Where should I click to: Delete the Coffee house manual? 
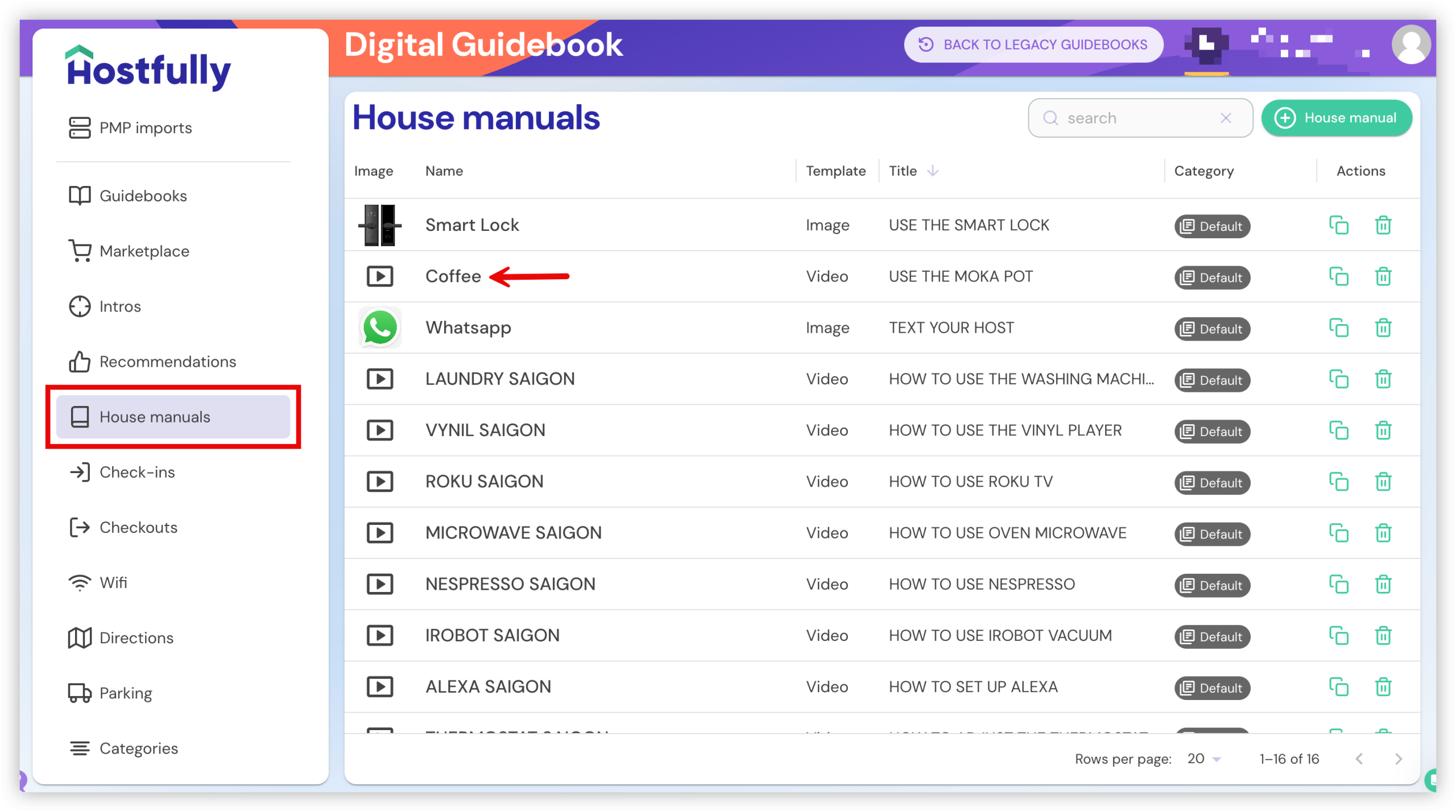(1384, 277)
